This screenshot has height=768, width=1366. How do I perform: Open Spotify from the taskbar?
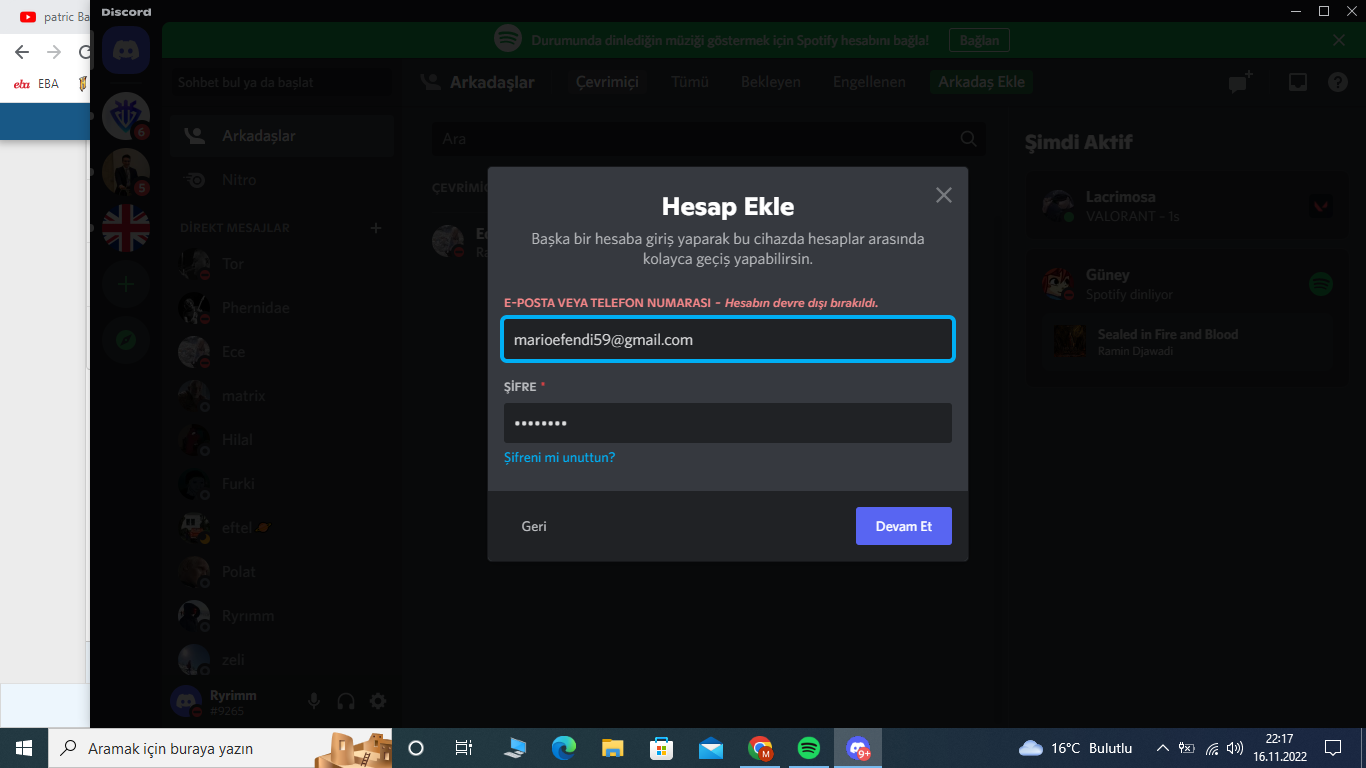tap(809, 748)
